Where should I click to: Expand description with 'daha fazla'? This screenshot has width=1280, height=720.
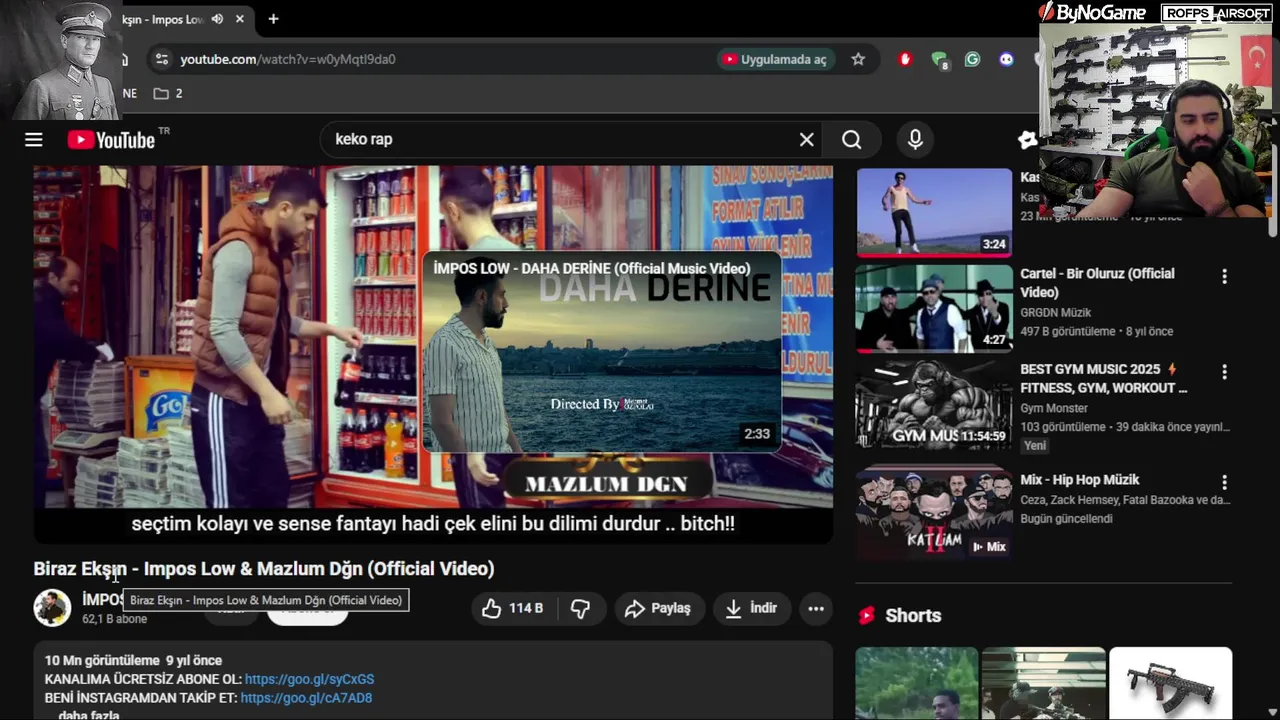(88, 715)
